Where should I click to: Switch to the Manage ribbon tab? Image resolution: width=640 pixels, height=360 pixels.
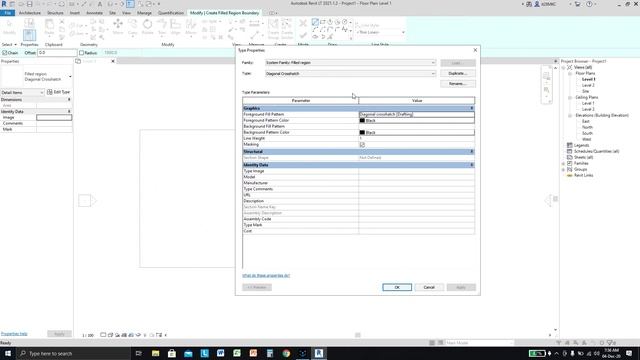point(144,13)
